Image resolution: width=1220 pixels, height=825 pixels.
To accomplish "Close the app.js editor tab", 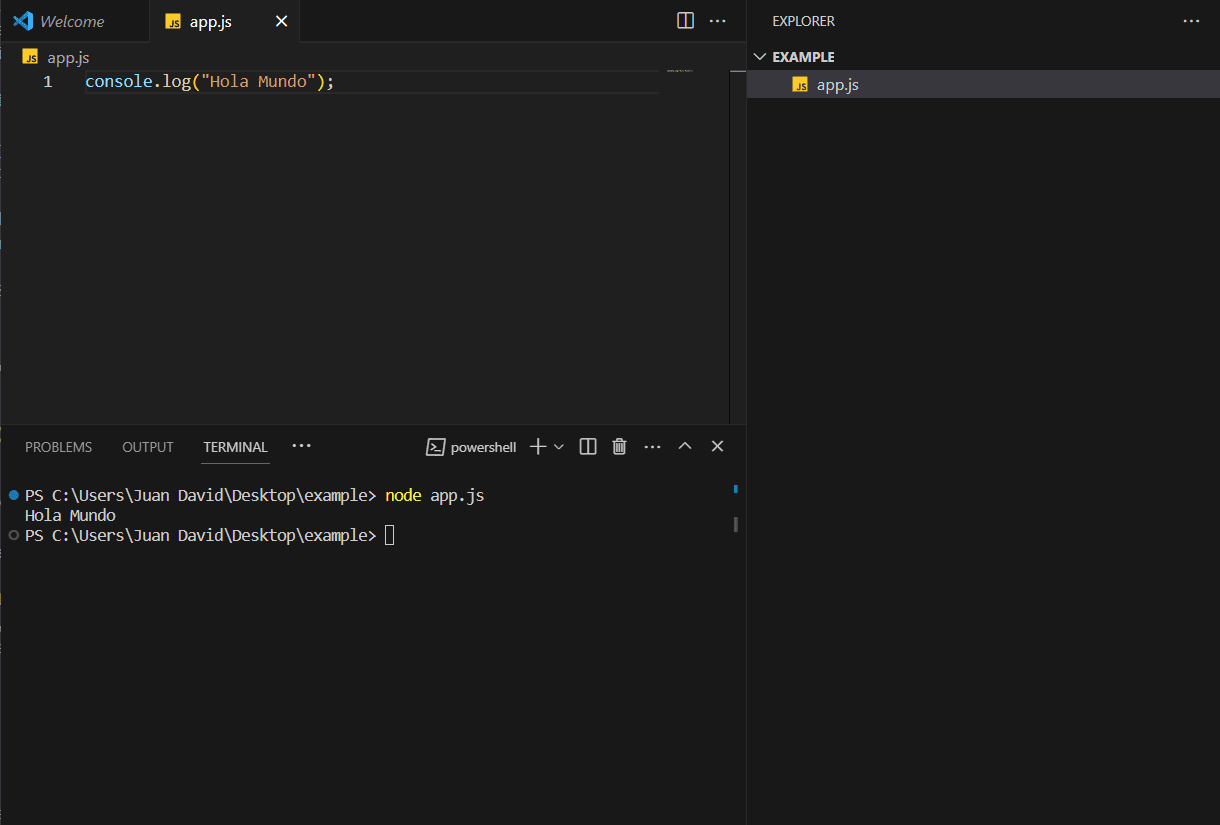I will click(x=281, y=20).
